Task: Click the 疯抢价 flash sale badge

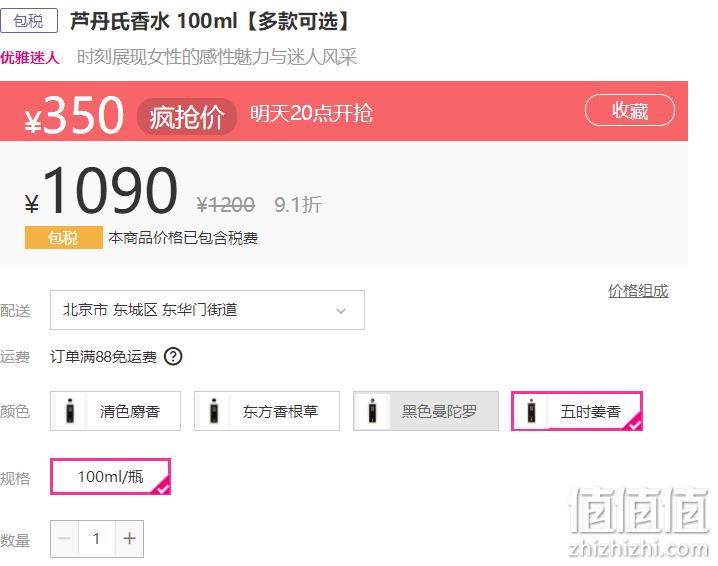Action: click(x=187, y=117)
